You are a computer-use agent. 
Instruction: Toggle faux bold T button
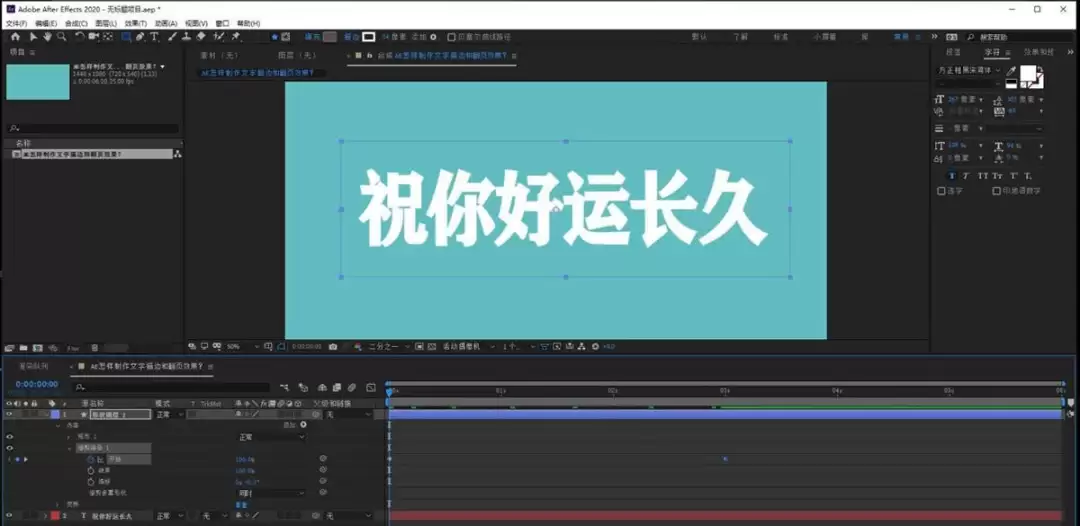[x=953, y=176]
